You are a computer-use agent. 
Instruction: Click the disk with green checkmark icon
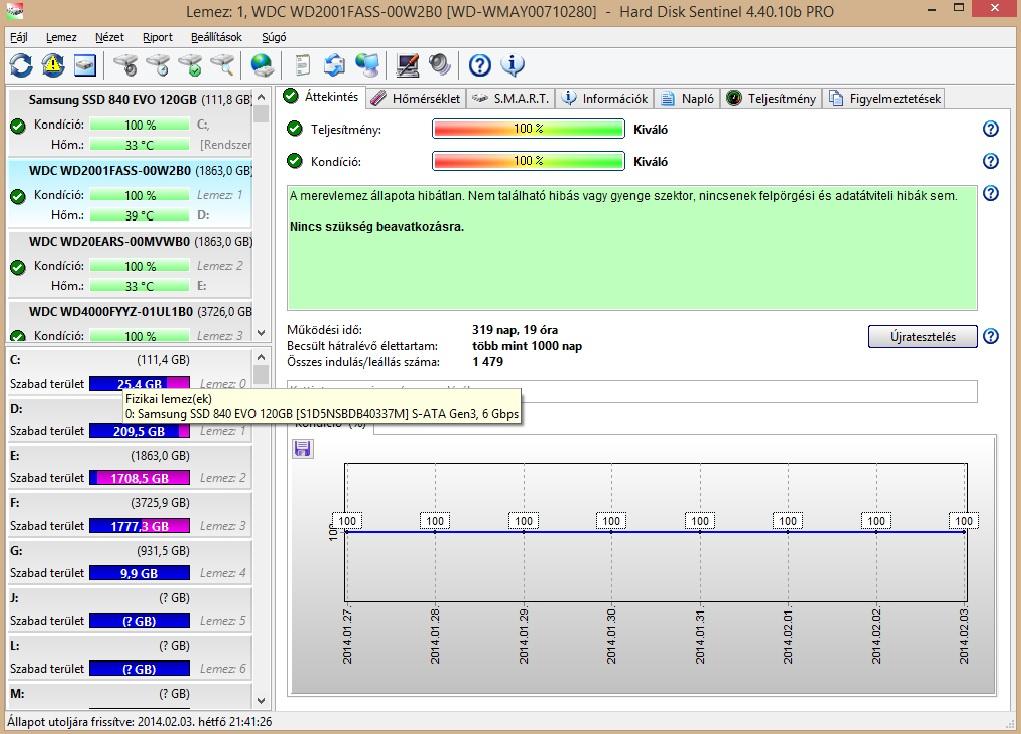pos(190,65)
